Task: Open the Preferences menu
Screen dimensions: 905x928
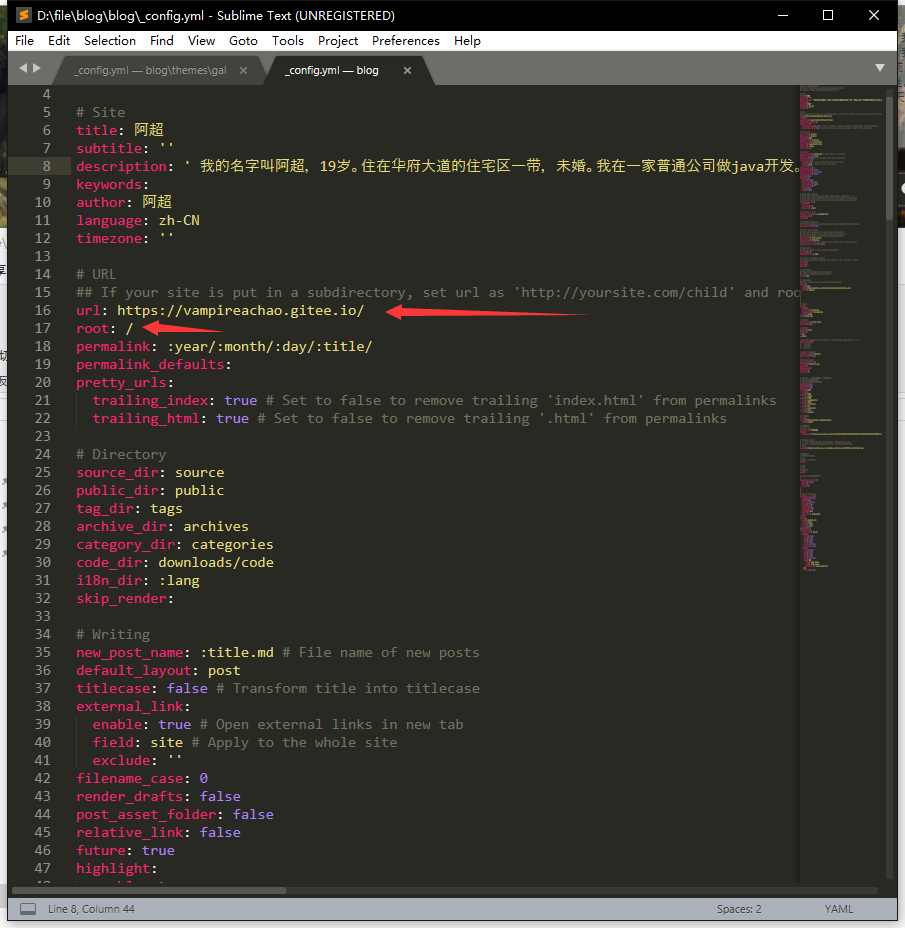Action: click(405, 41)
